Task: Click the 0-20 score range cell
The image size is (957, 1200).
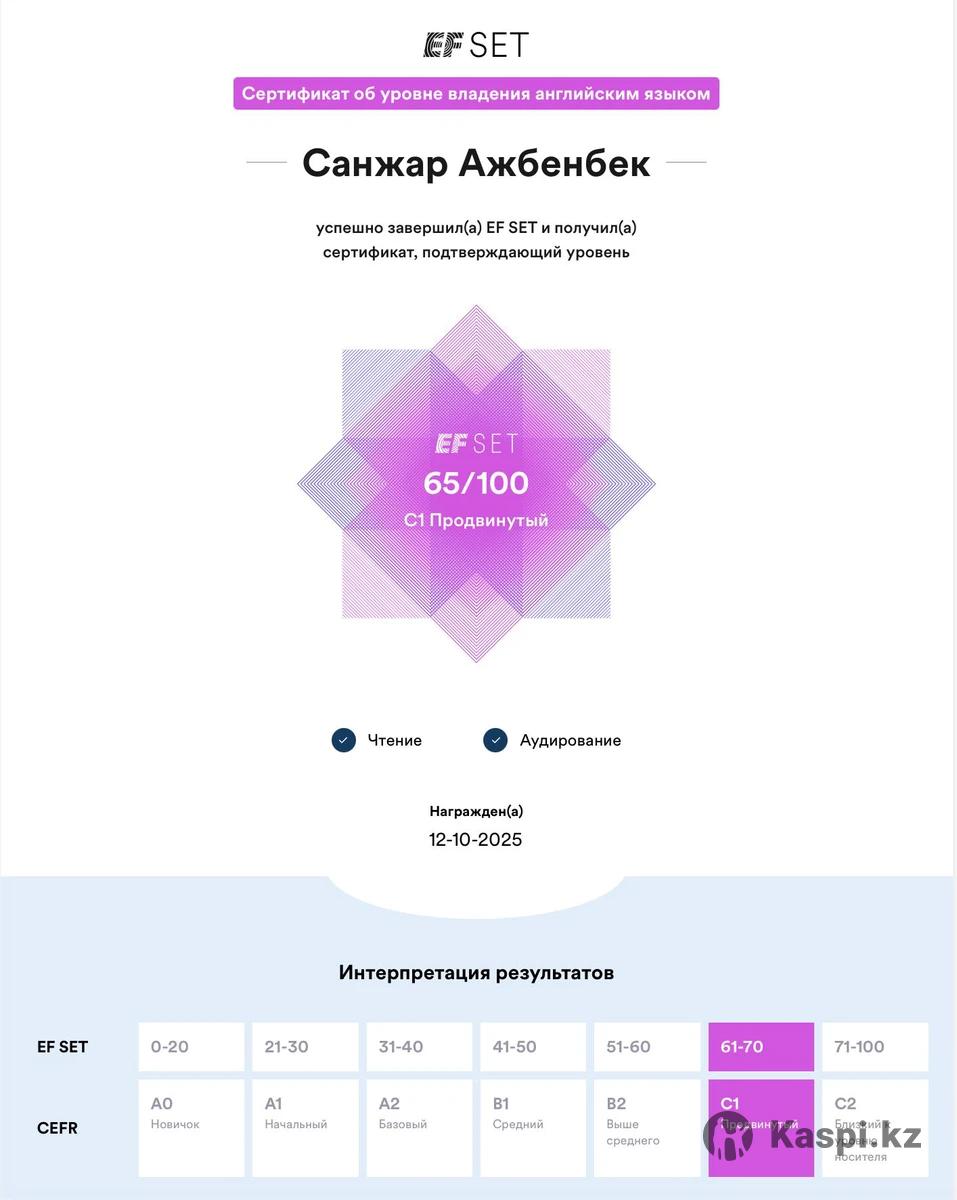Action: [191, 1047]
